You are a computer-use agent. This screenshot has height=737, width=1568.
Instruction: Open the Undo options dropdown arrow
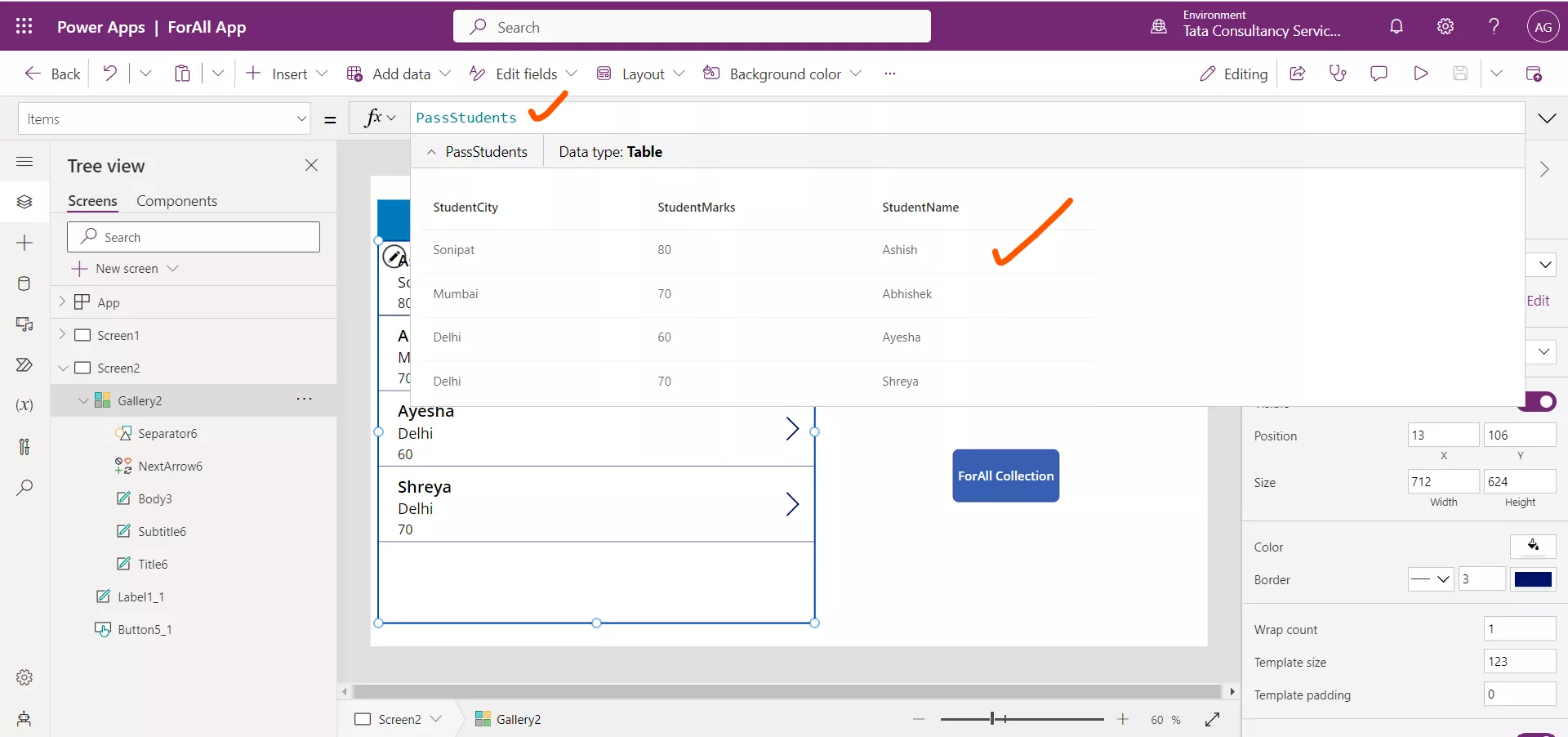point(145,74)
